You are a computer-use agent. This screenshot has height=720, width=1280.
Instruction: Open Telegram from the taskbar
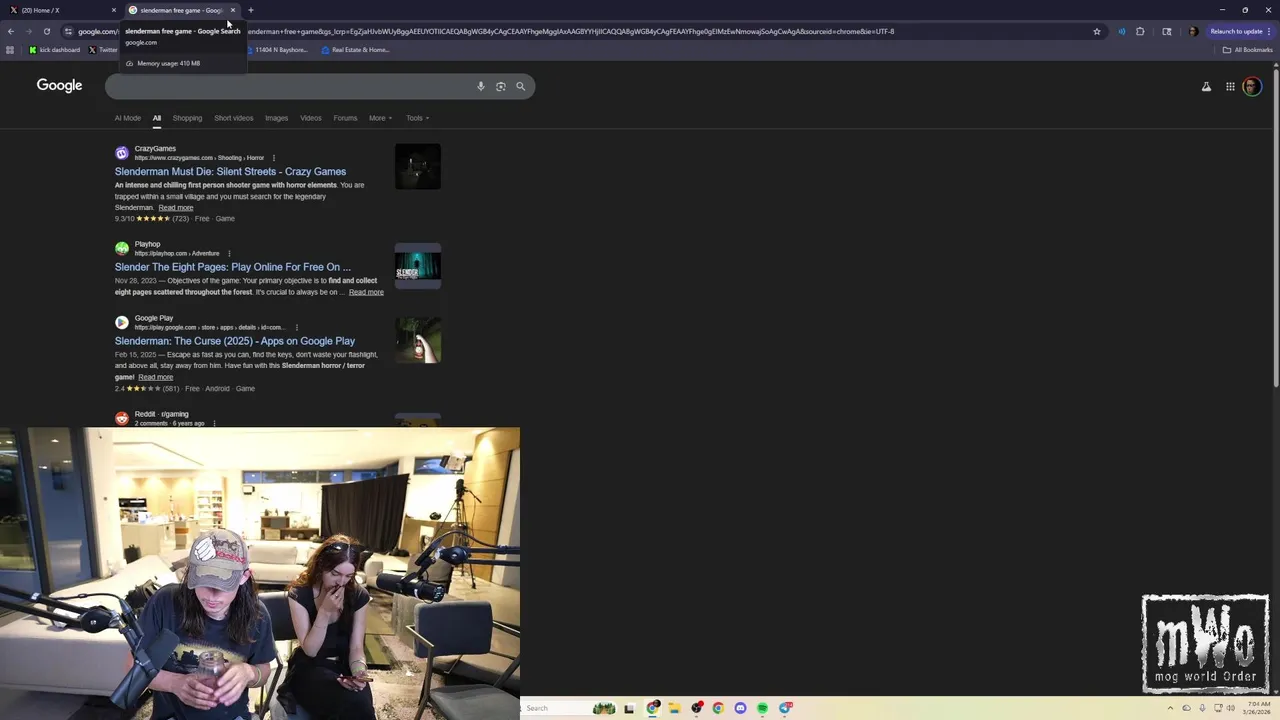click(785, 708)
